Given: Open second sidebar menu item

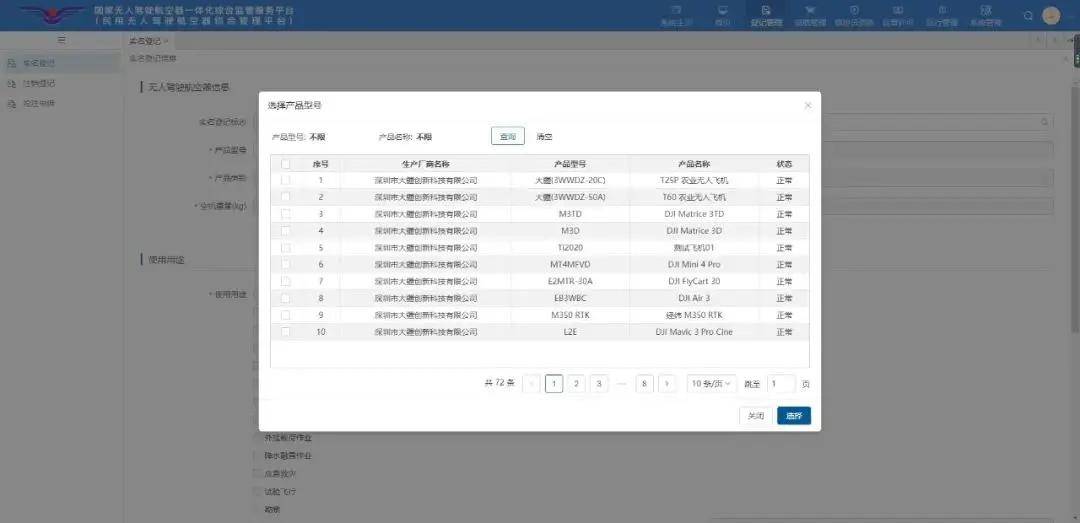Looking at the screenshot, I should 61,83.
